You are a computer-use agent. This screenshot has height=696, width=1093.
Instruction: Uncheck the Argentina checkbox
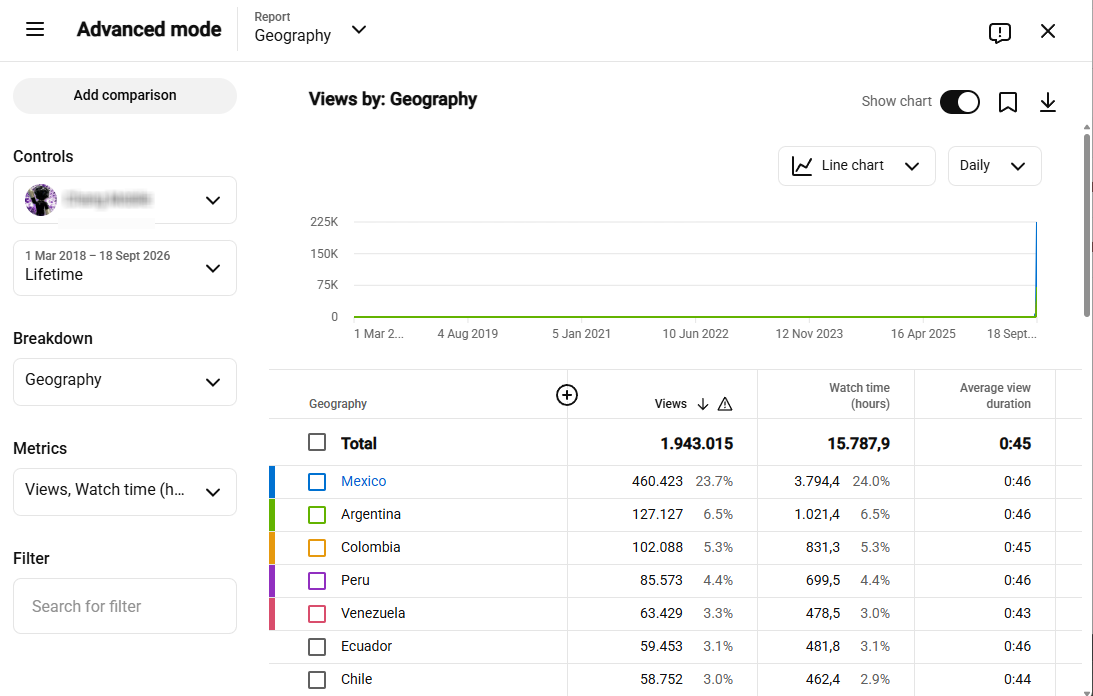click(x=317, y=515)
